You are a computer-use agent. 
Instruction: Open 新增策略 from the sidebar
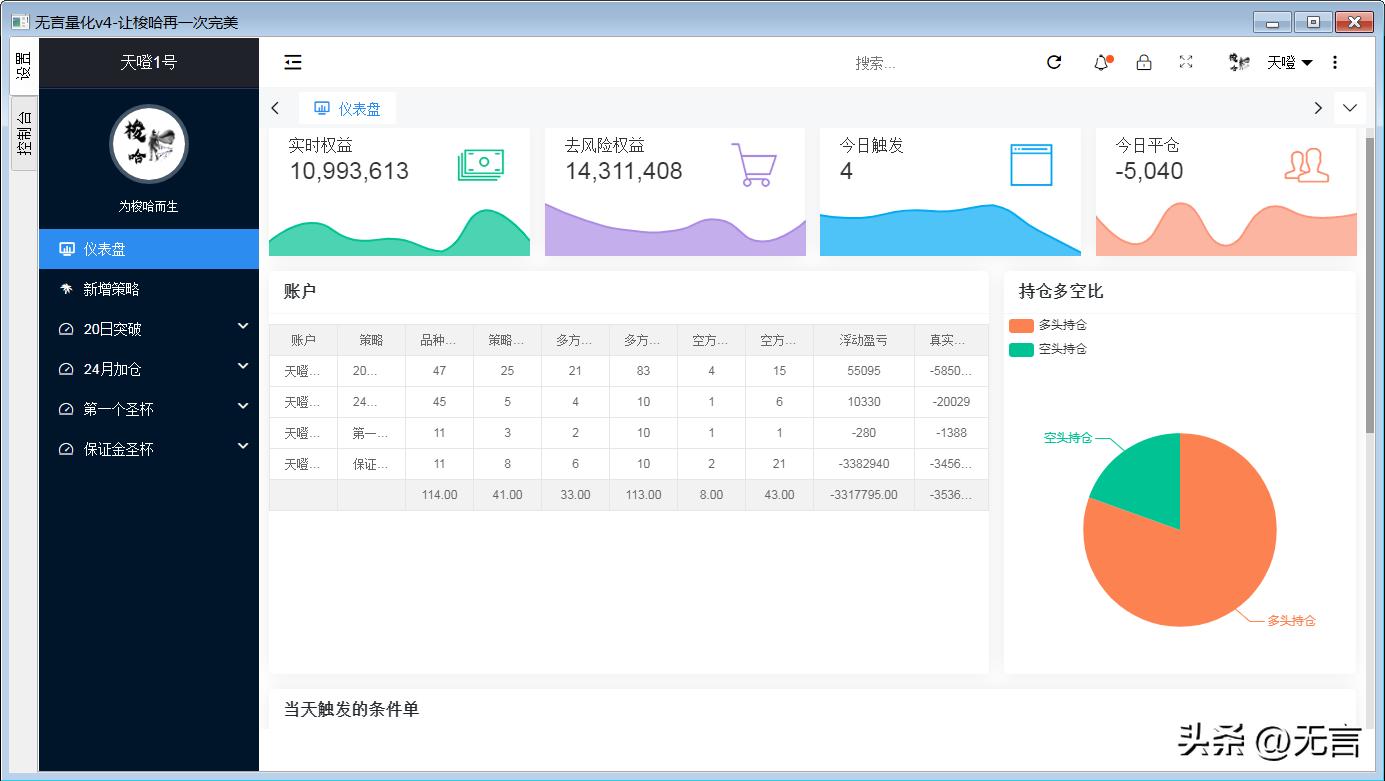pos(112,289)
